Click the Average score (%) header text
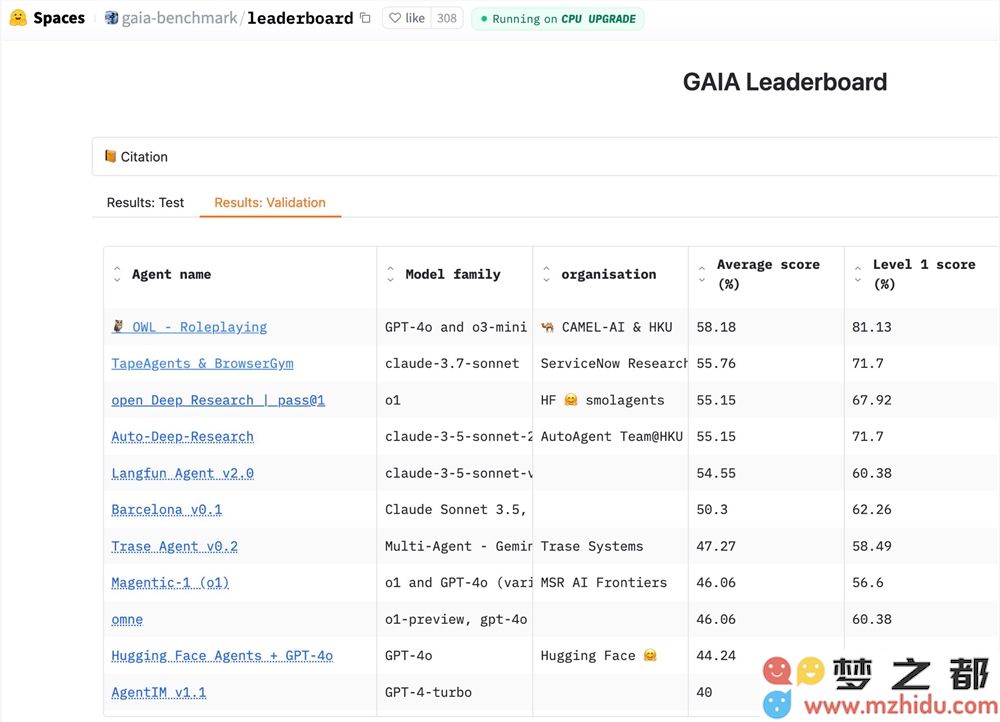 click(x=768, y=274)
